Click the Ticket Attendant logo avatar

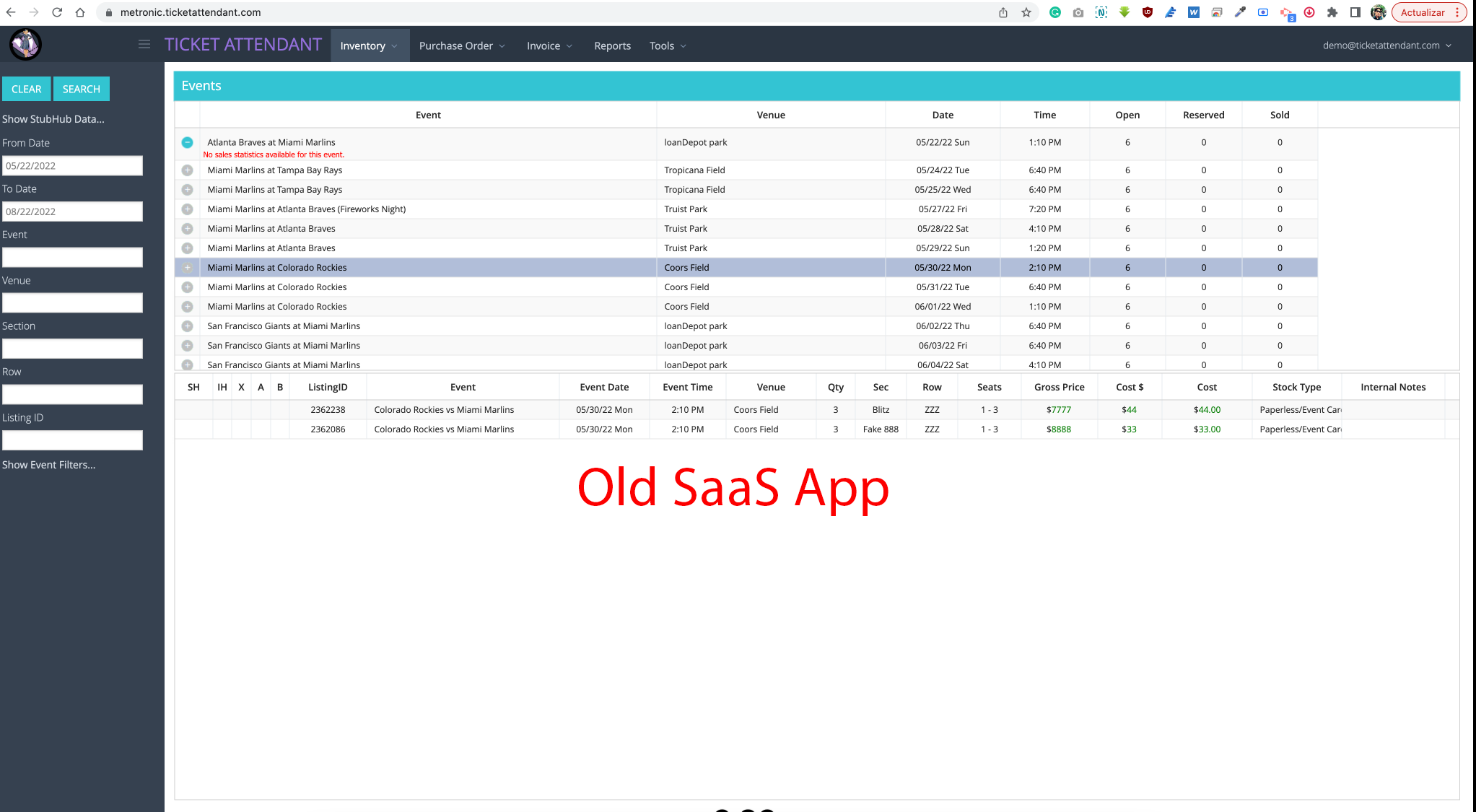coord(25,45)
